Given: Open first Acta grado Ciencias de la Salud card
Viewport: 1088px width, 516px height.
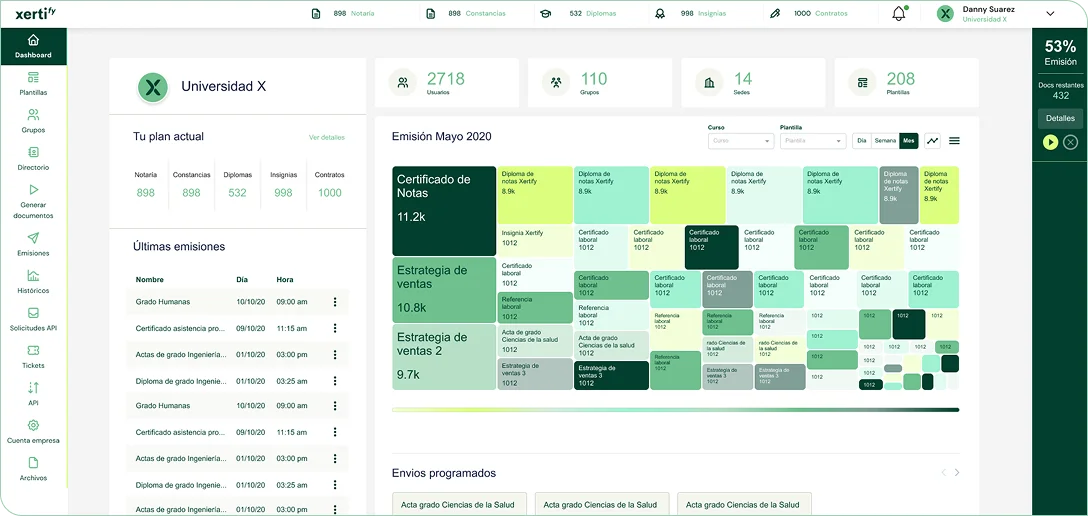Looking at the screenshot, I should point(459,504).
